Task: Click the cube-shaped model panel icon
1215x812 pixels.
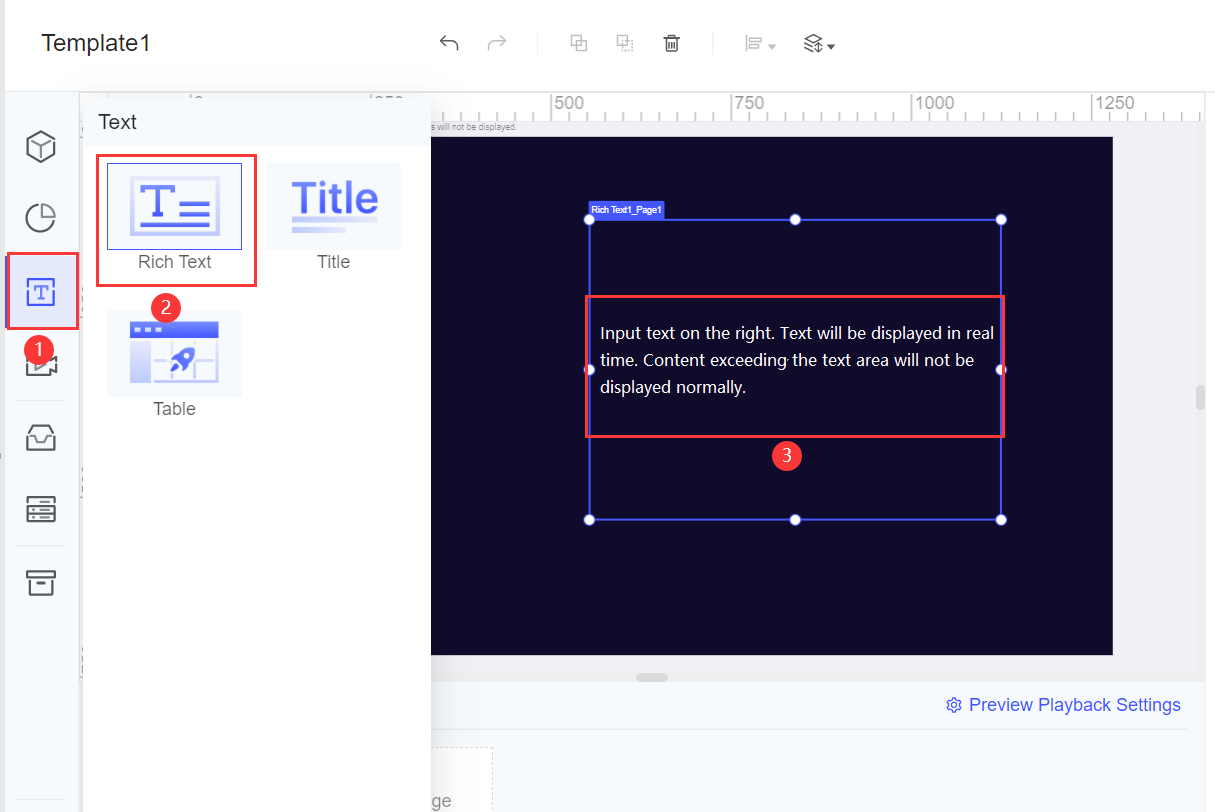Action: (x=40, y=146)
